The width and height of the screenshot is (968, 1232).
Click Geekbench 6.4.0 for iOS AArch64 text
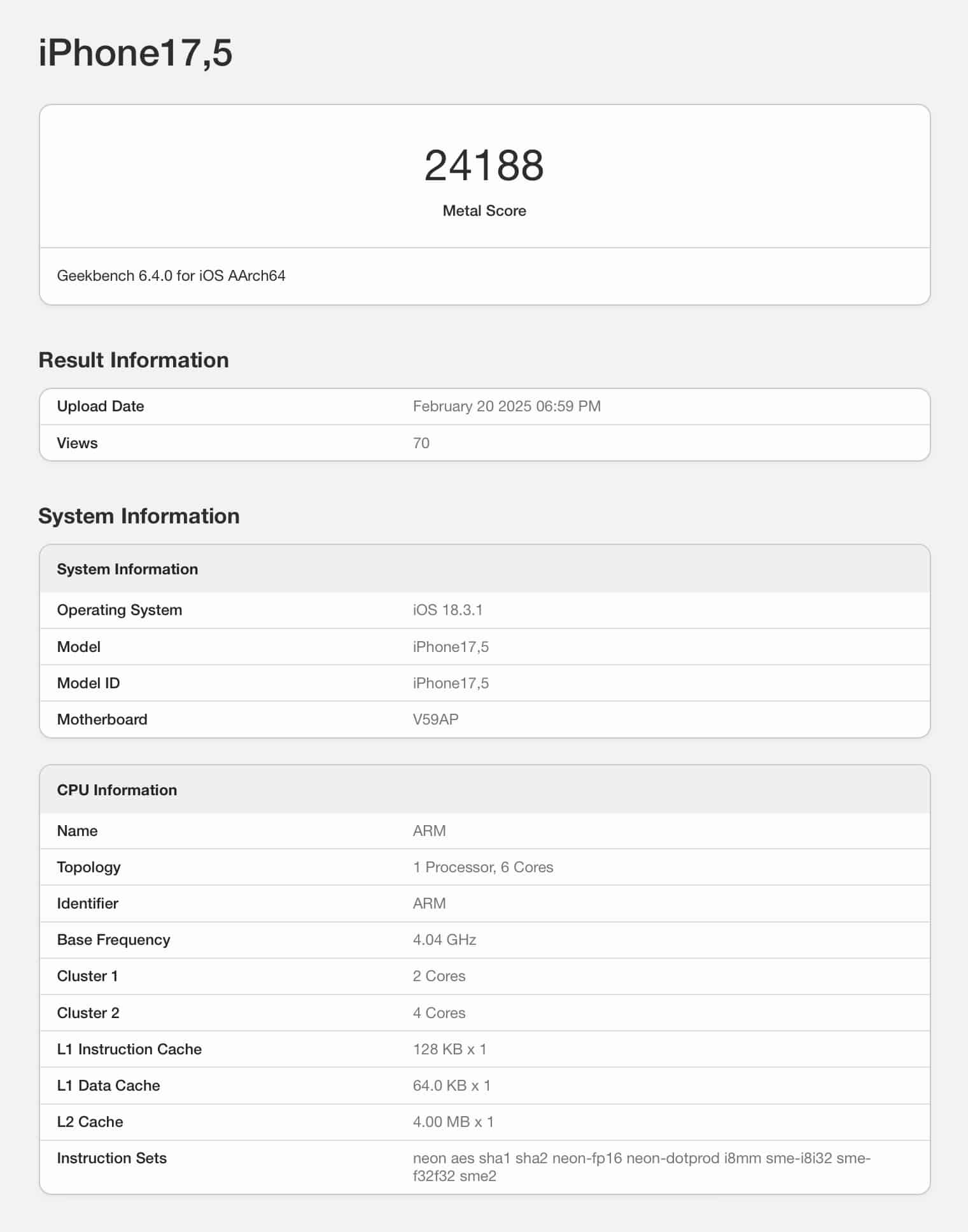point(171,276)
